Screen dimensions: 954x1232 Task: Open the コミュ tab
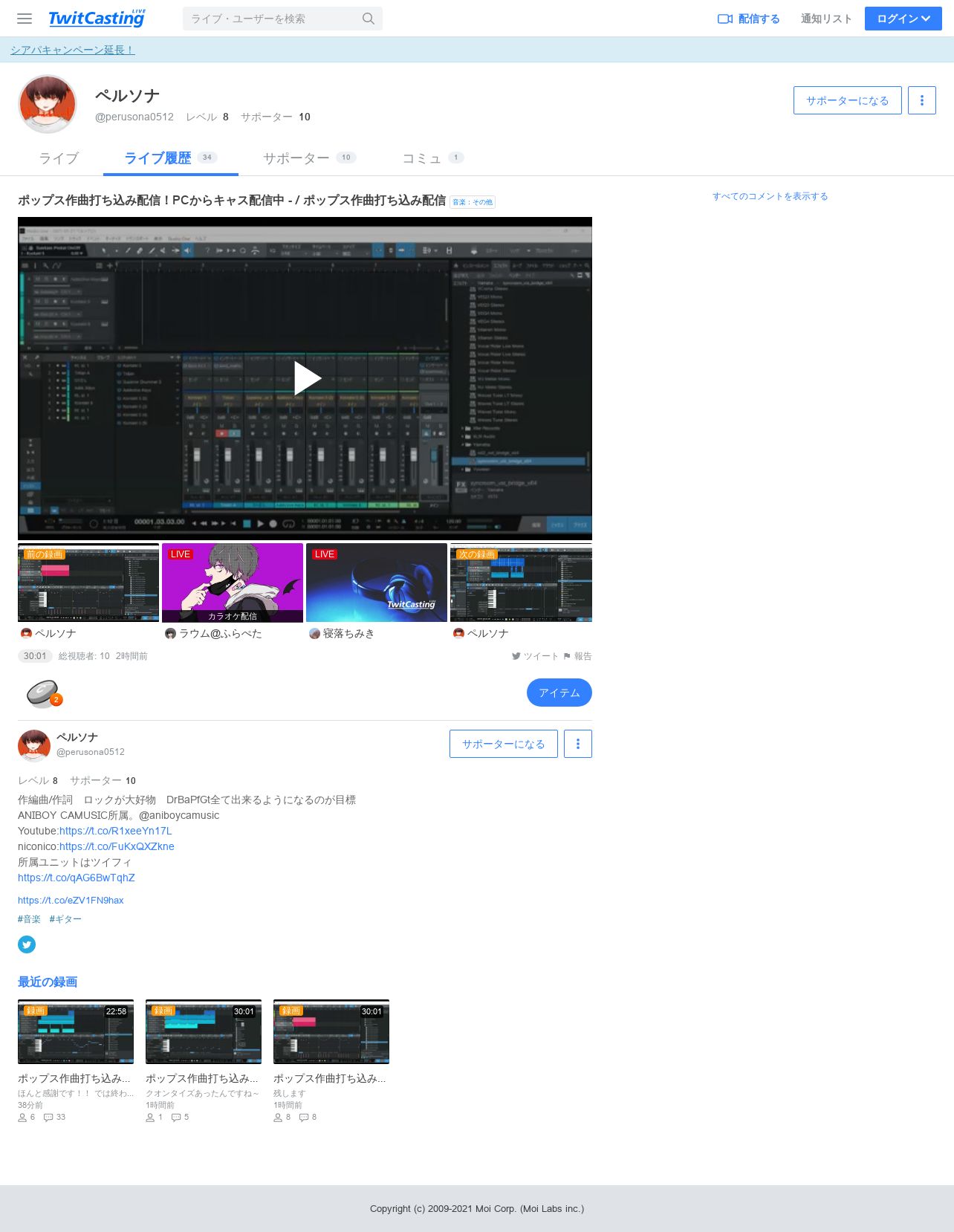pos(433,158)
